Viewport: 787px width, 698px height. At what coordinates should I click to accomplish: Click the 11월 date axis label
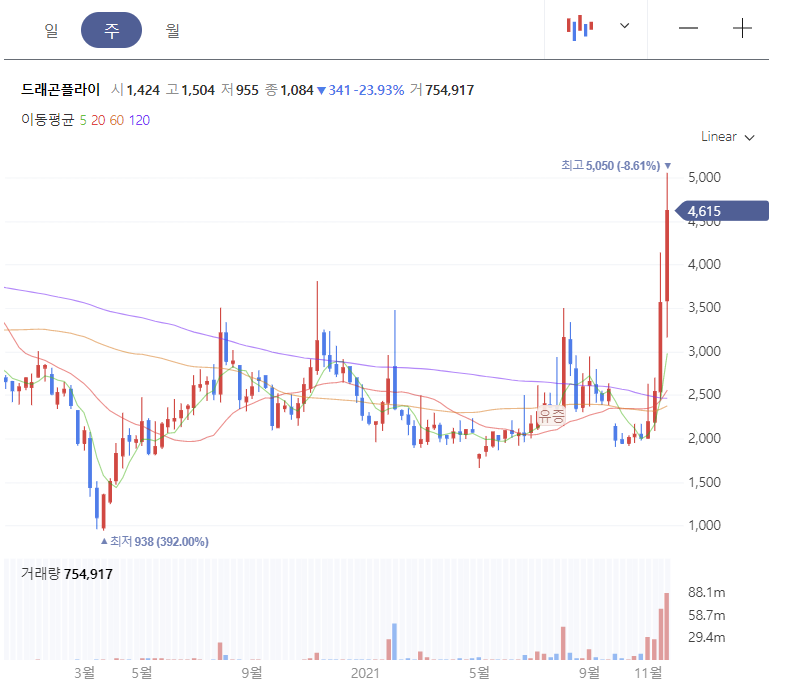point(648,673)
